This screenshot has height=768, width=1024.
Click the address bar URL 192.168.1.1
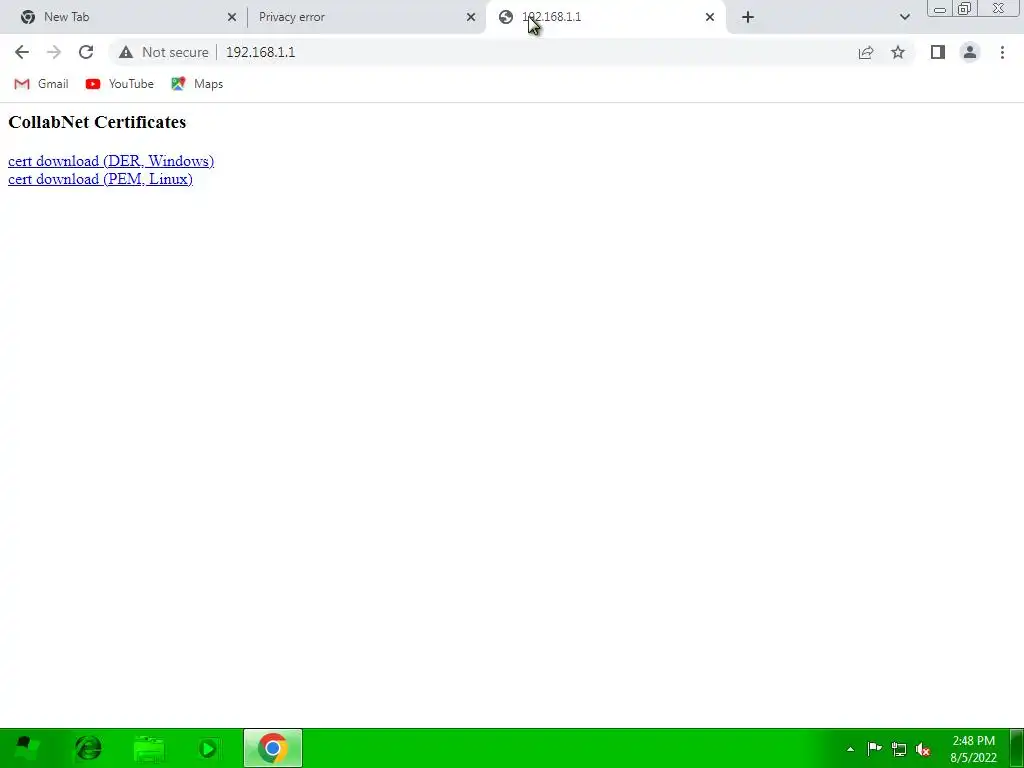coord(261,52)
